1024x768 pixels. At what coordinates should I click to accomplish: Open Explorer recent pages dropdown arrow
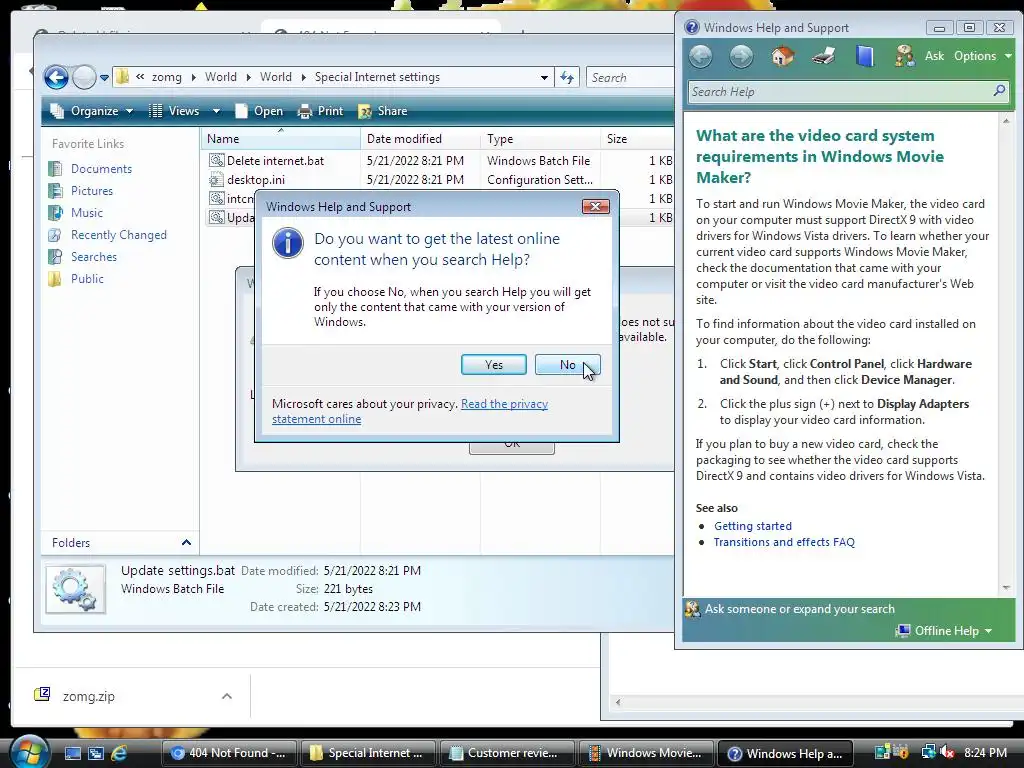(104, 78)
